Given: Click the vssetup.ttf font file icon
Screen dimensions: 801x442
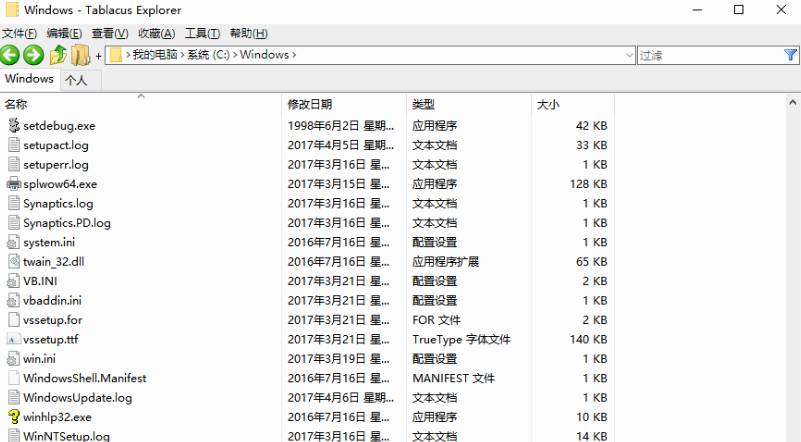Looking at the screenshot, I should pyautogui.click(x=14, y=339).
